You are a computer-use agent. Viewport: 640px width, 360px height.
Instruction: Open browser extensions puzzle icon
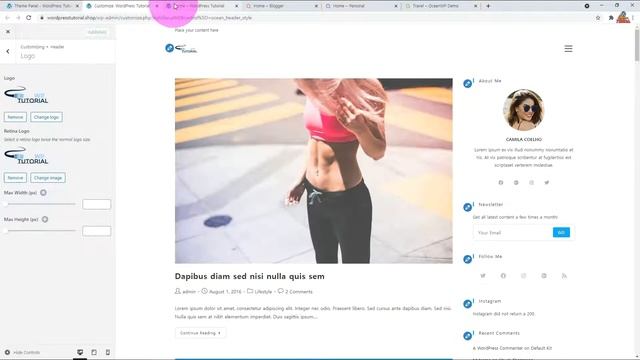(611, 18)
